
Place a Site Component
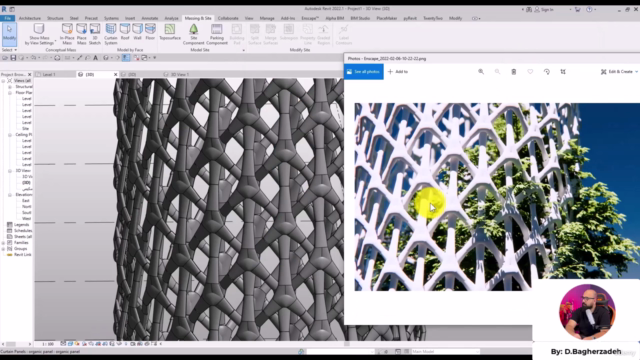(193, 34)
